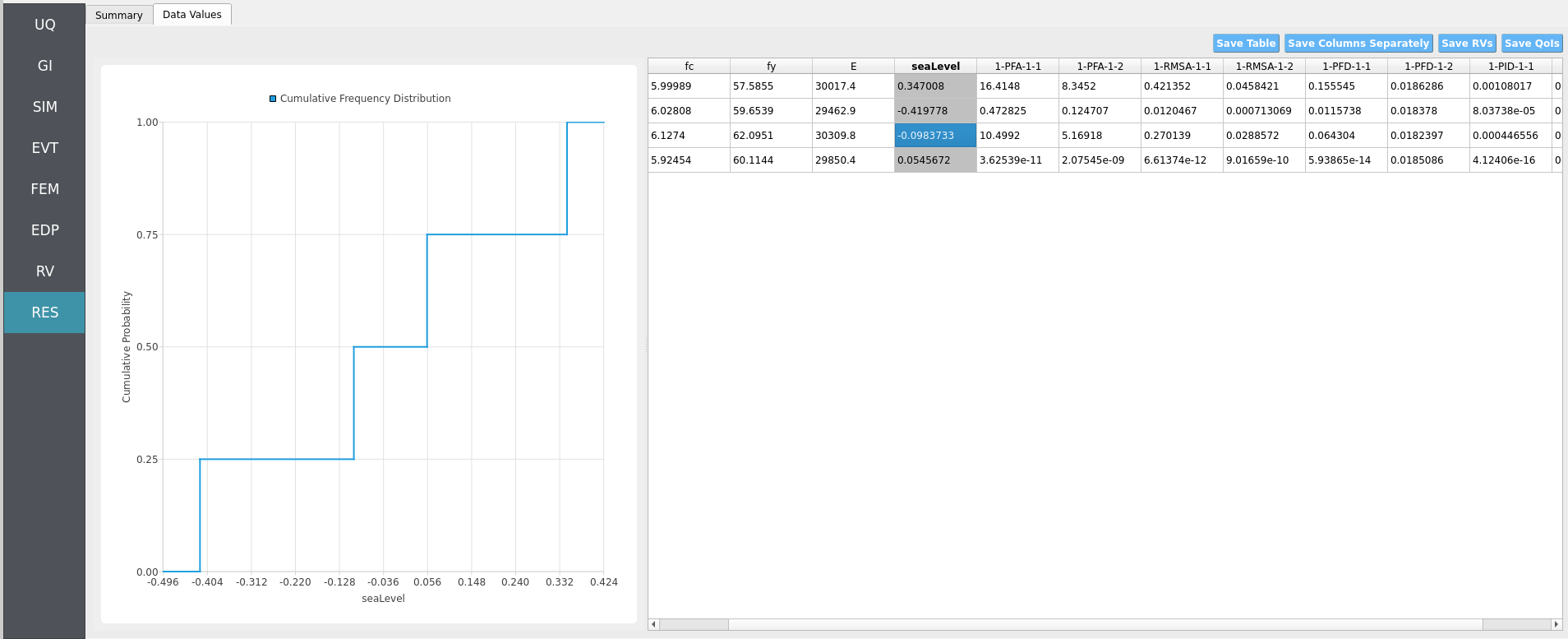Select cell with value 0.064304
This screenshot has height=639, width=1568.
pyautogui.click(x=1346, y=136)
